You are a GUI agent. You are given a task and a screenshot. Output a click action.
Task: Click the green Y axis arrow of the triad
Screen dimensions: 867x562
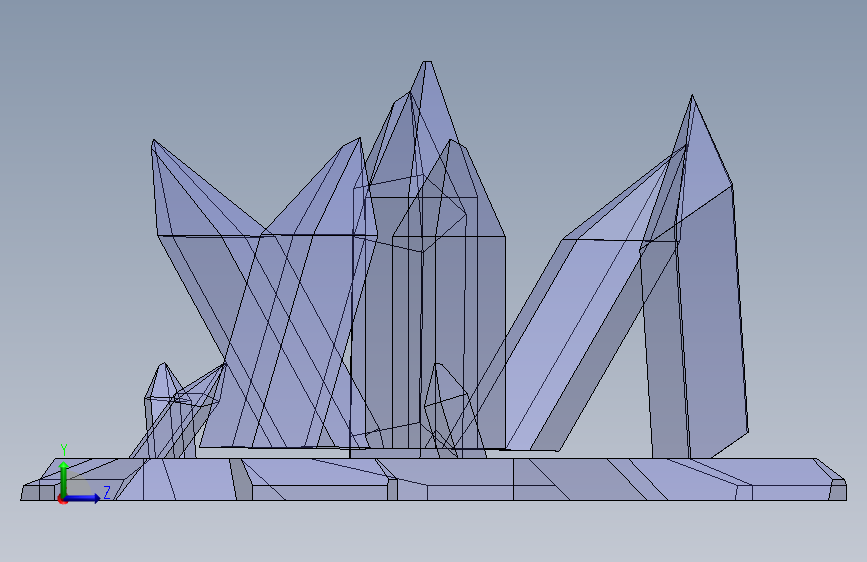[64, 478]
